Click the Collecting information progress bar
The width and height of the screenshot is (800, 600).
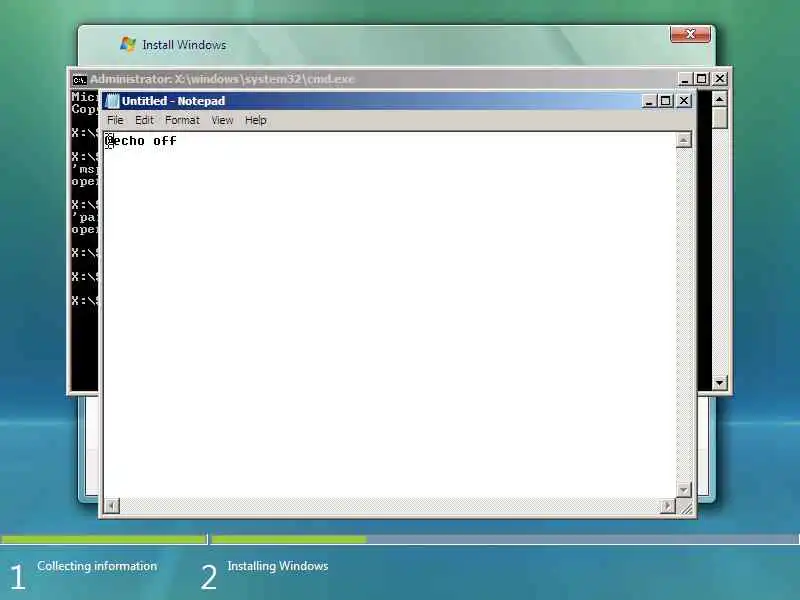tap(104, 539)
